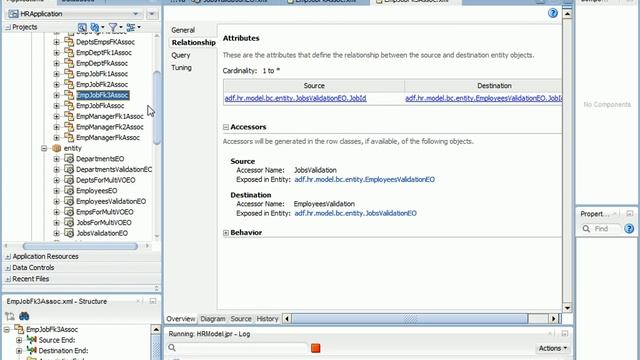
Task: Open the Actions dropdown in the Log panel
Action: click(x=553, y=348)
